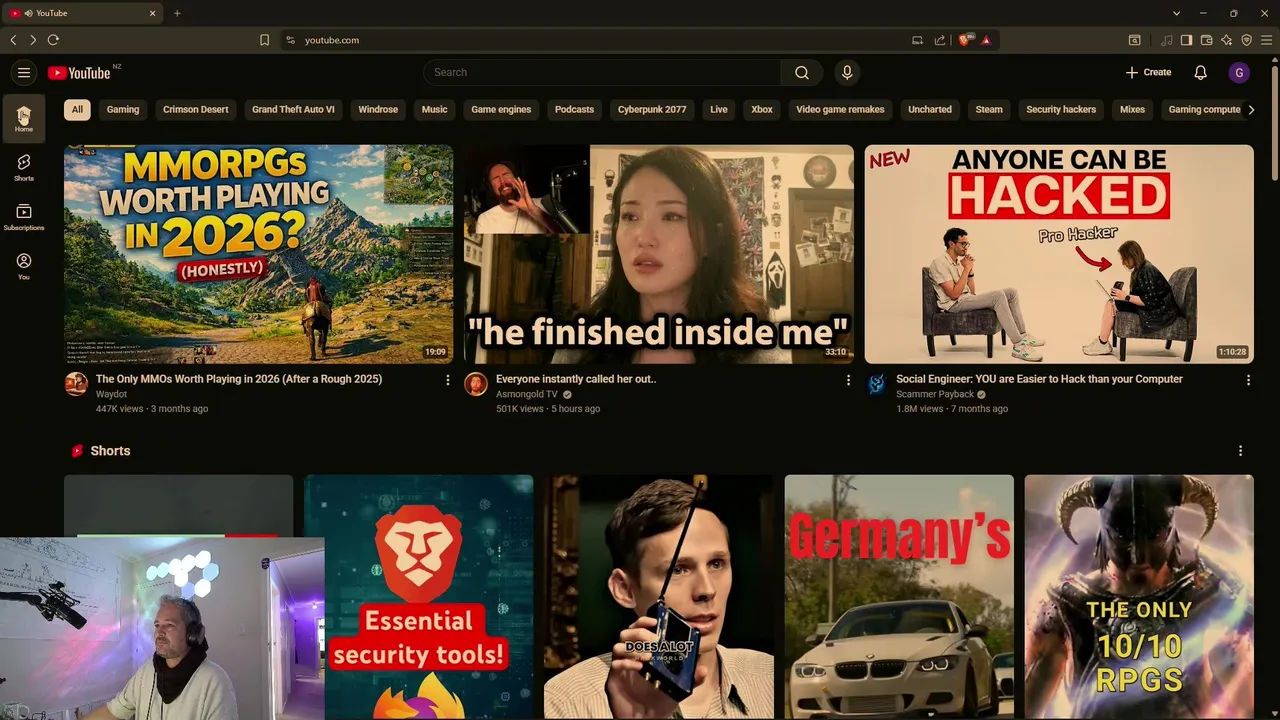Open options for Social Engineer video
This screenshot has height=720, width=1280.
coord(1248,380)
